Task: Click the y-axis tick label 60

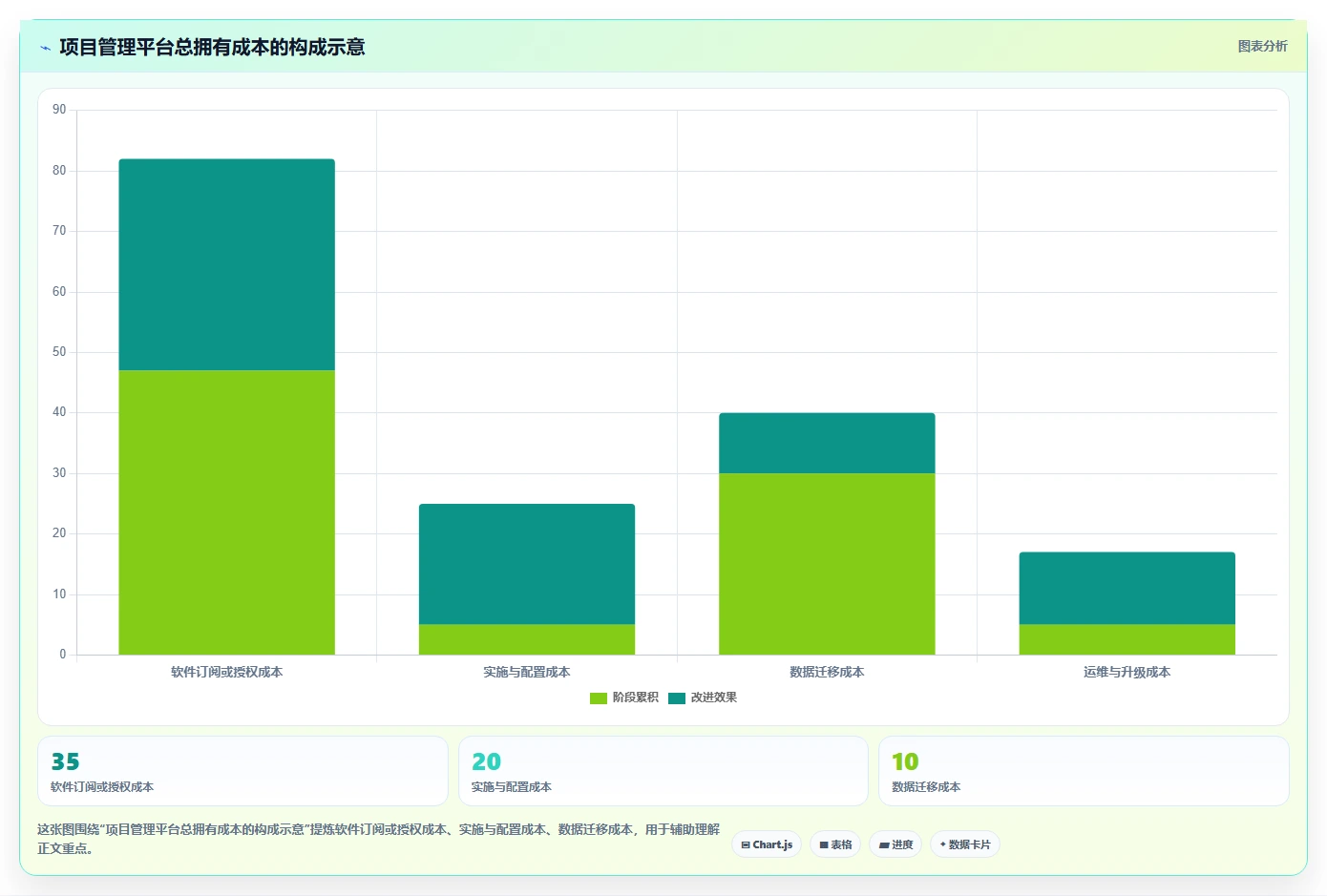Action: click(x=59, y=292)
